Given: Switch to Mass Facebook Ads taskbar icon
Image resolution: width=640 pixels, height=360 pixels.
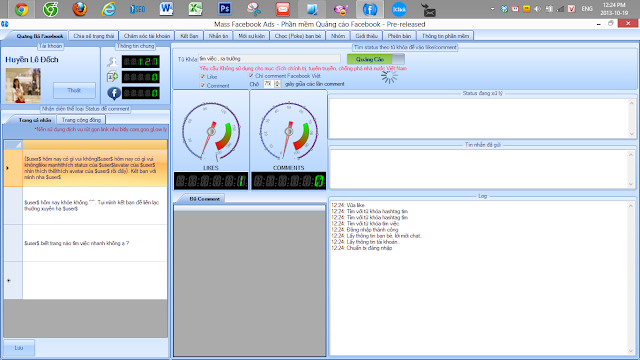Looking at the screenshot, I should click(370, 9).
